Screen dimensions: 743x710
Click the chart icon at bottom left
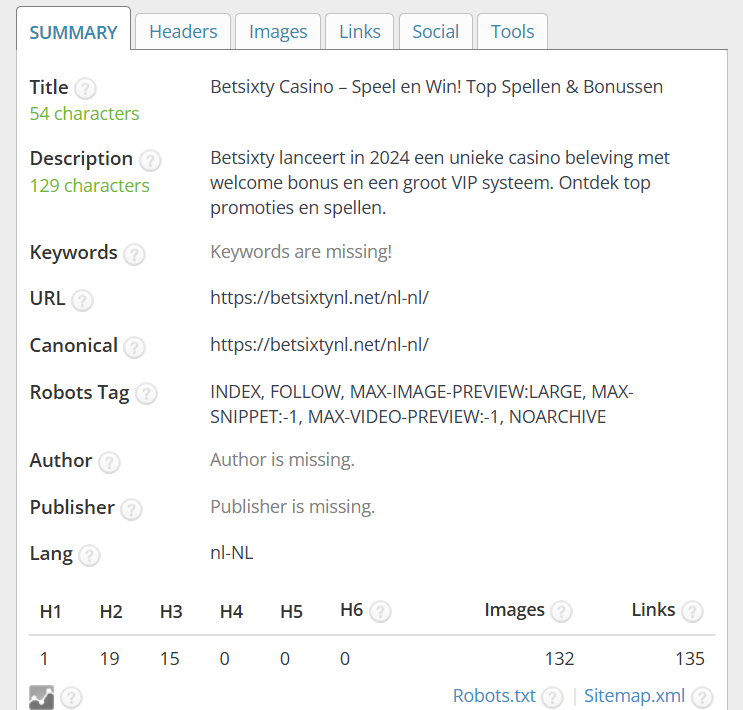42,697
